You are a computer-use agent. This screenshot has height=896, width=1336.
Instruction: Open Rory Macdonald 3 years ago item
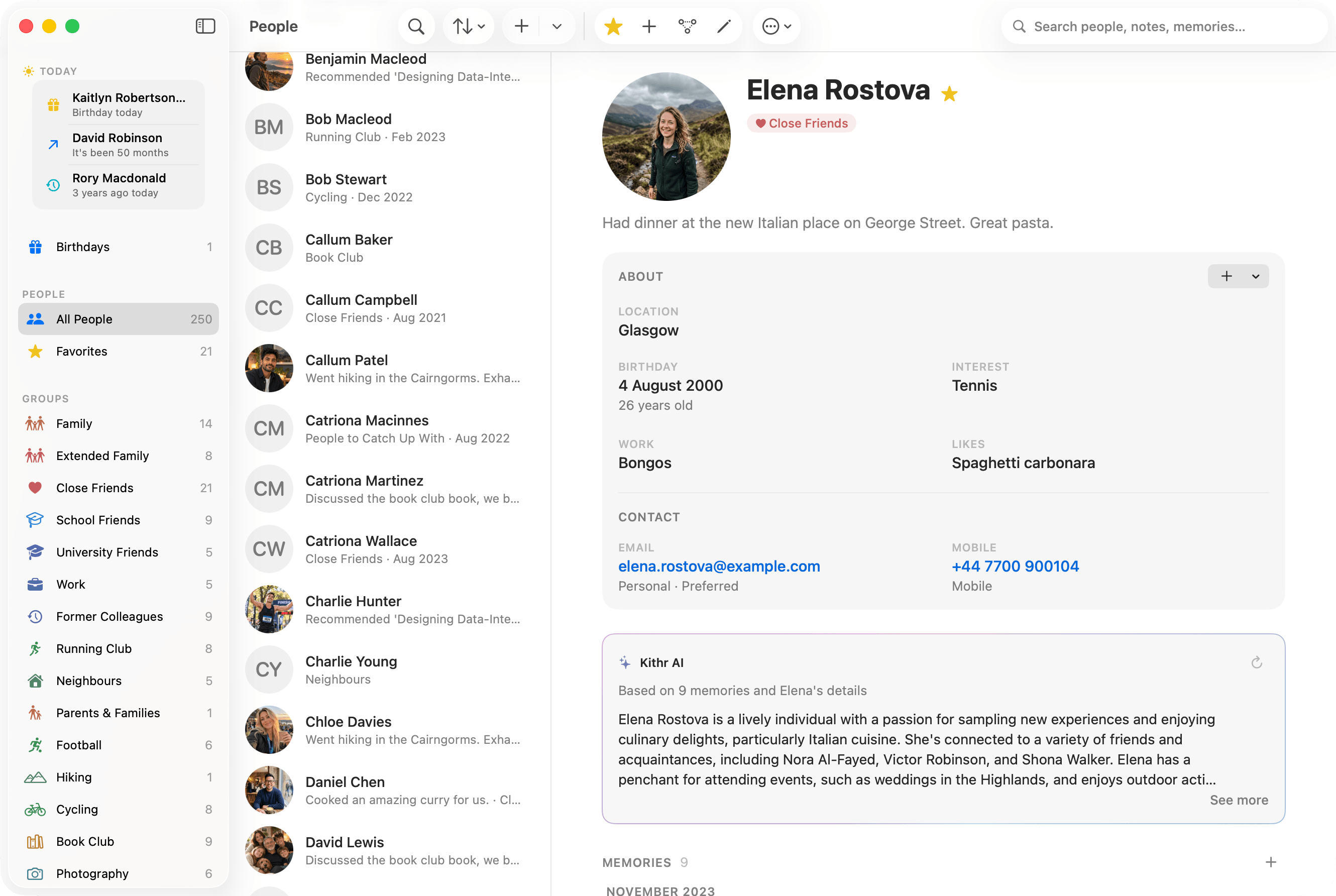click(x=119, y=184)
